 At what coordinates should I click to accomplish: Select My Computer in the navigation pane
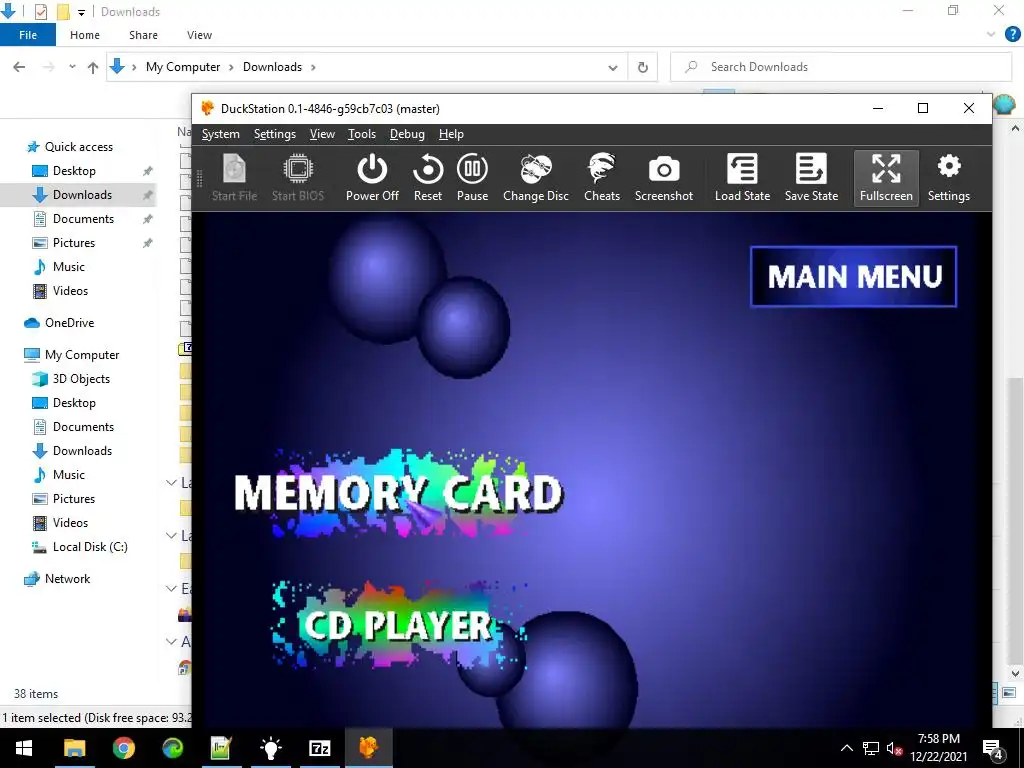[x=82, y=355]
